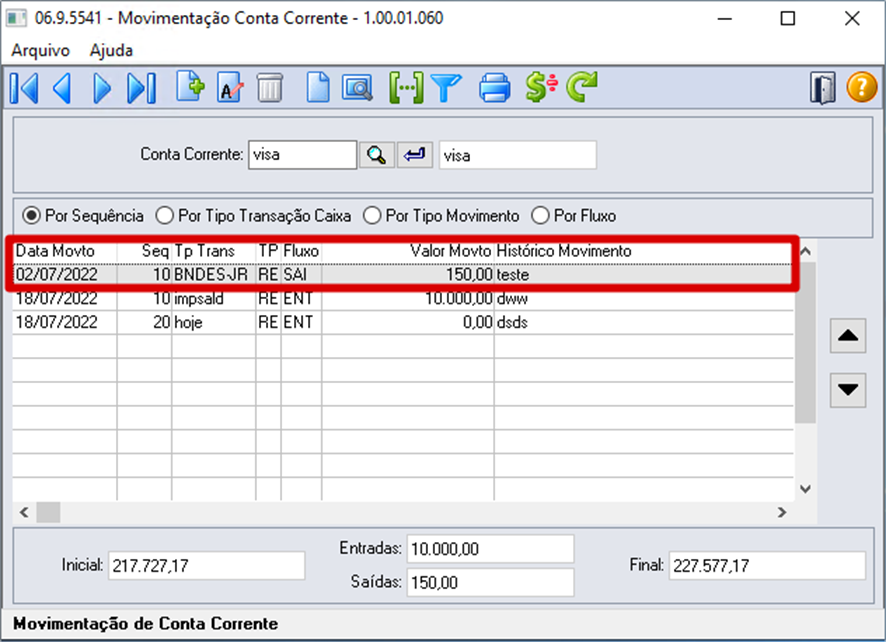Click the vertical scrollbar thumb
Screen dimensions: 886x642
(x=805, y=342)
